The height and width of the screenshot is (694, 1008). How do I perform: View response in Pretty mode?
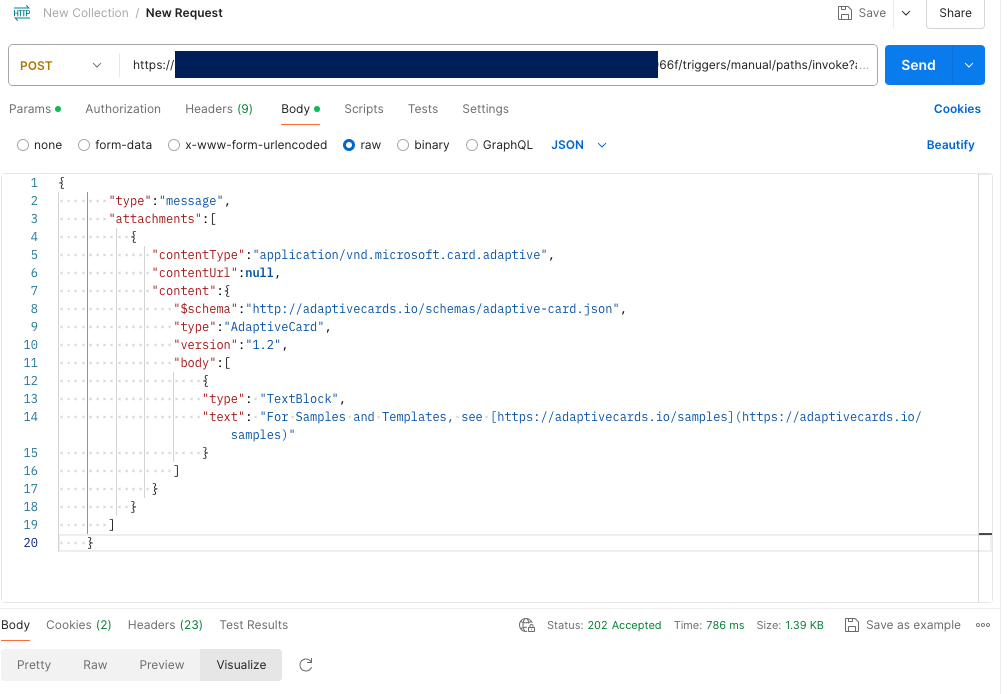click(x=33, y=664)
